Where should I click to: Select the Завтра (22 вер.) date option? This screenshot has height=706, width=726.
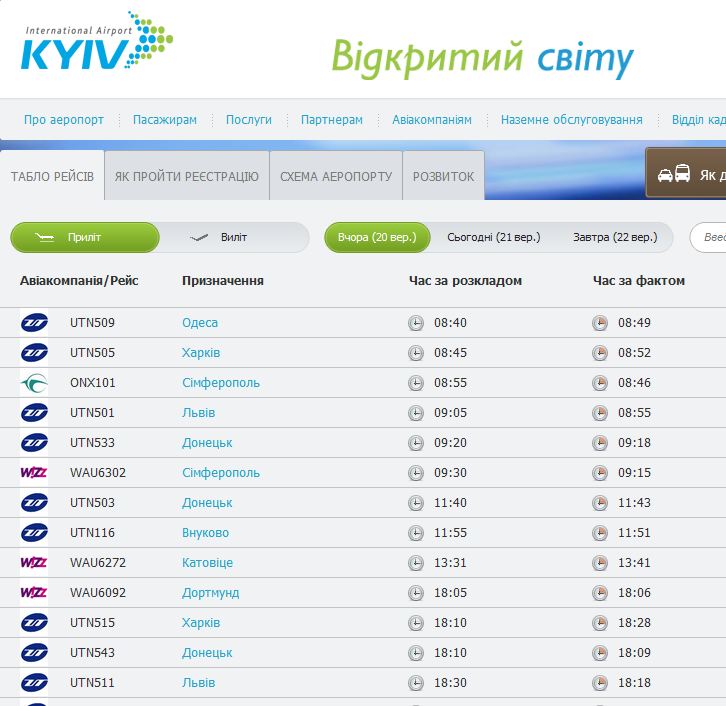[x=615, y=238]
